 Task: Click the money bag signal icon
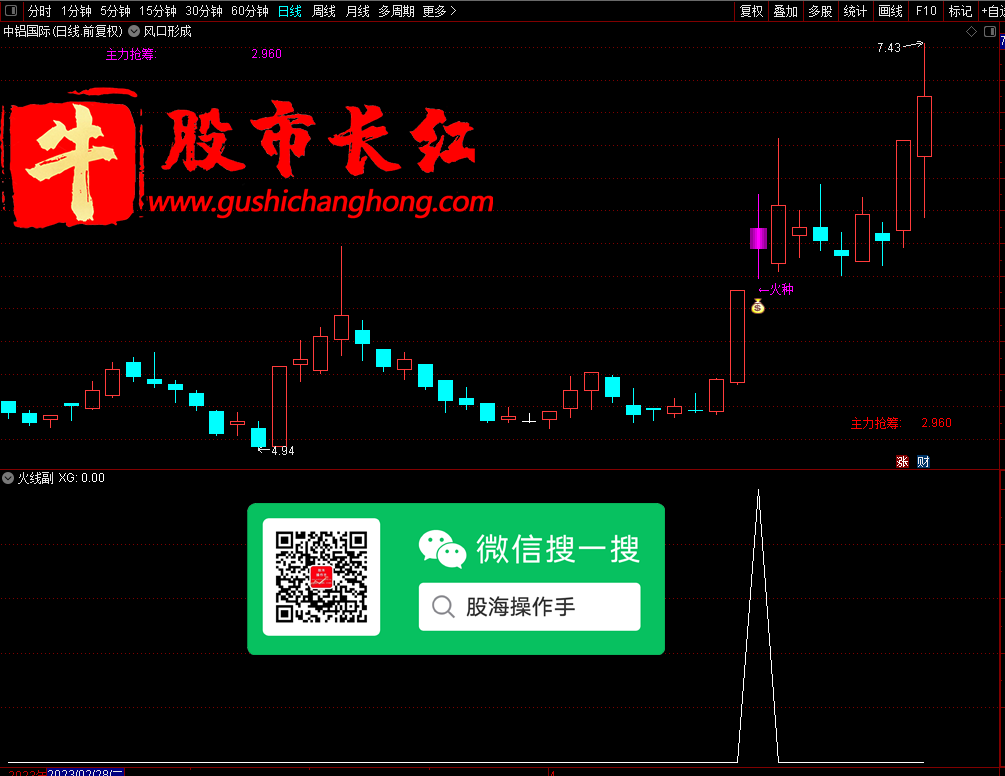pyautogui.click(x=758, y=307)
